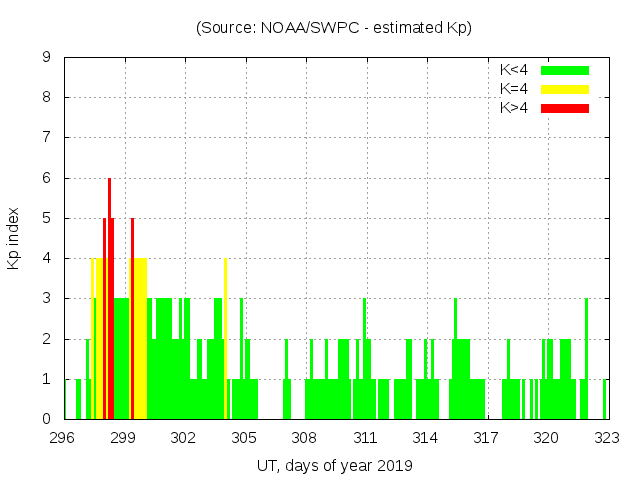Click the y-axis tick label 0
The width and height of the screenshot is (640, 480).
47,419
